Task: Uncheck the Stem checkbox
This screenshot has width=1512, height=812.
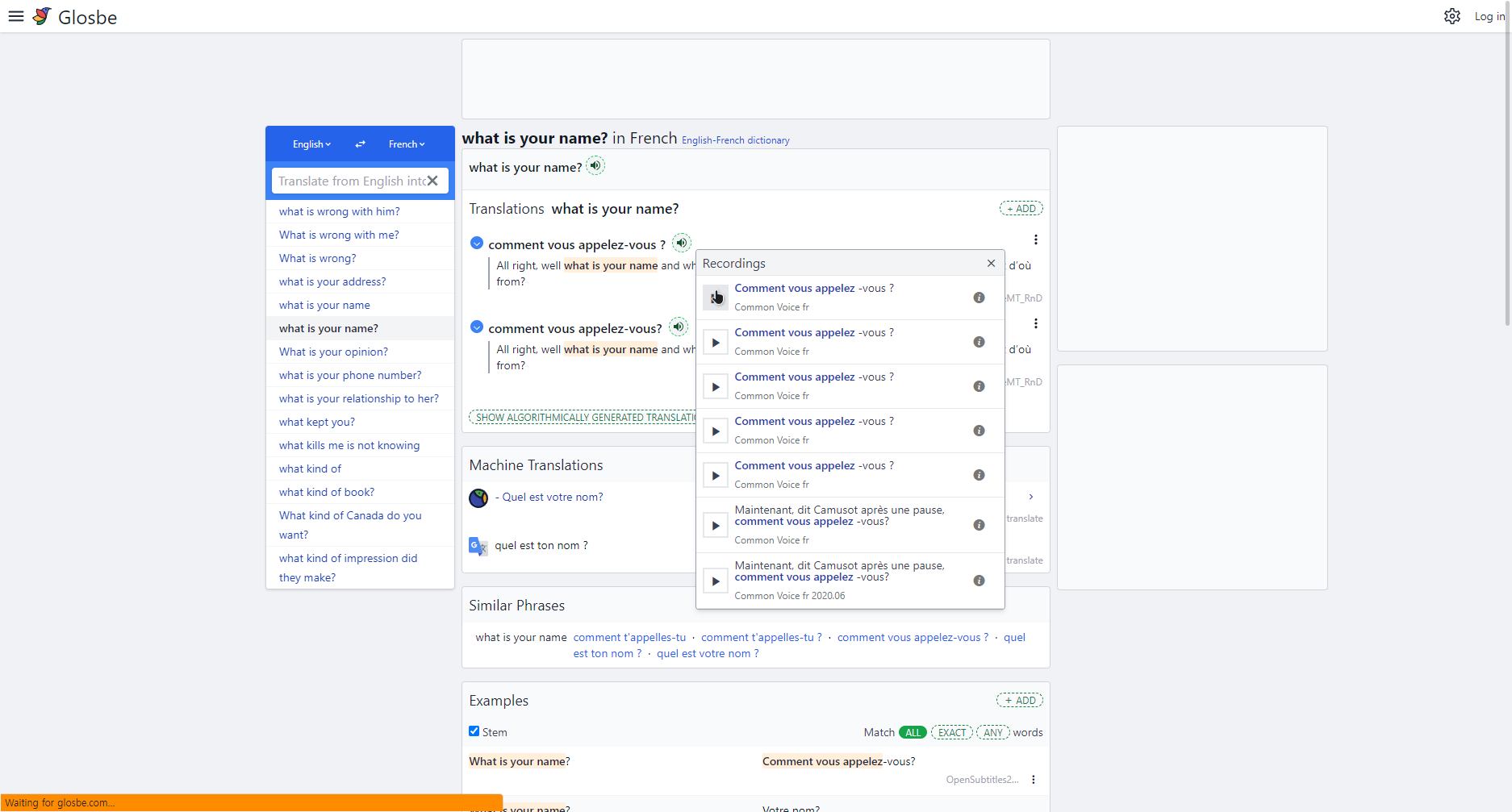Action: click(x=474, y=731)
